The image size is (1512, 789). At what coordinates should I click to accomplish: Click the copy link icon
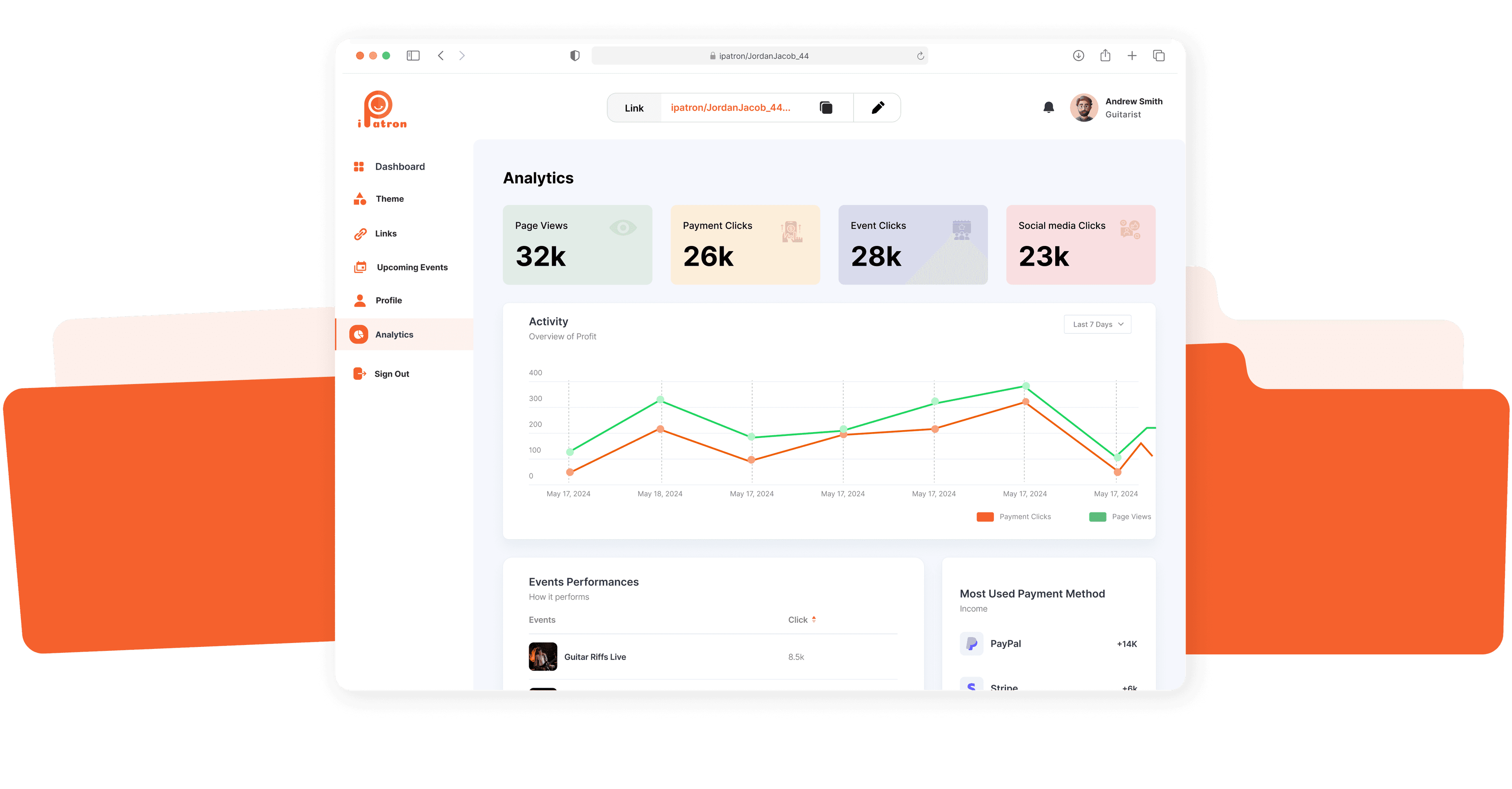point(826,108)
